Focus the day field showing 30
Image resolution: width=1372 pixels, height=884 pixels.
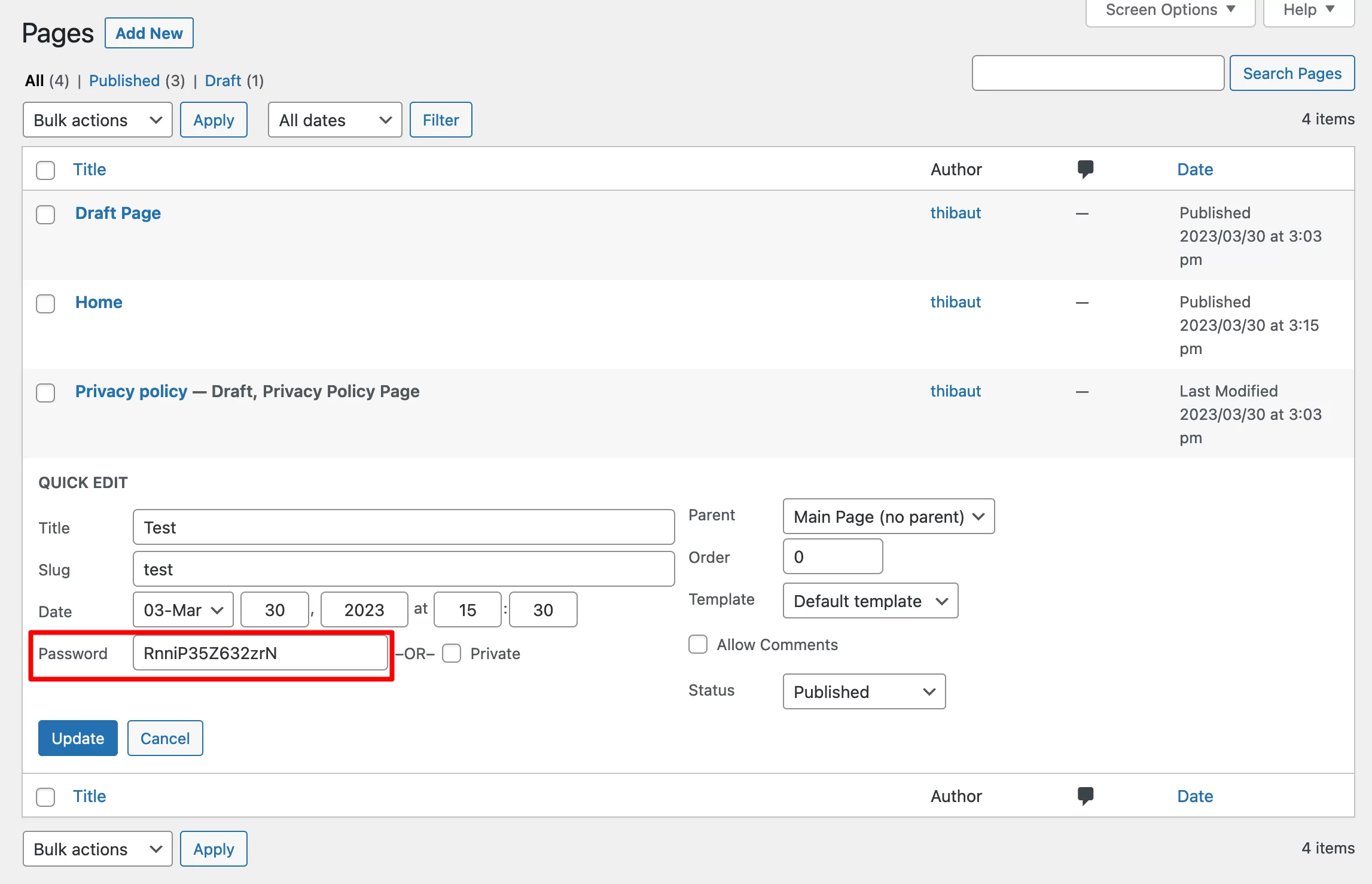tap(275, 609)
